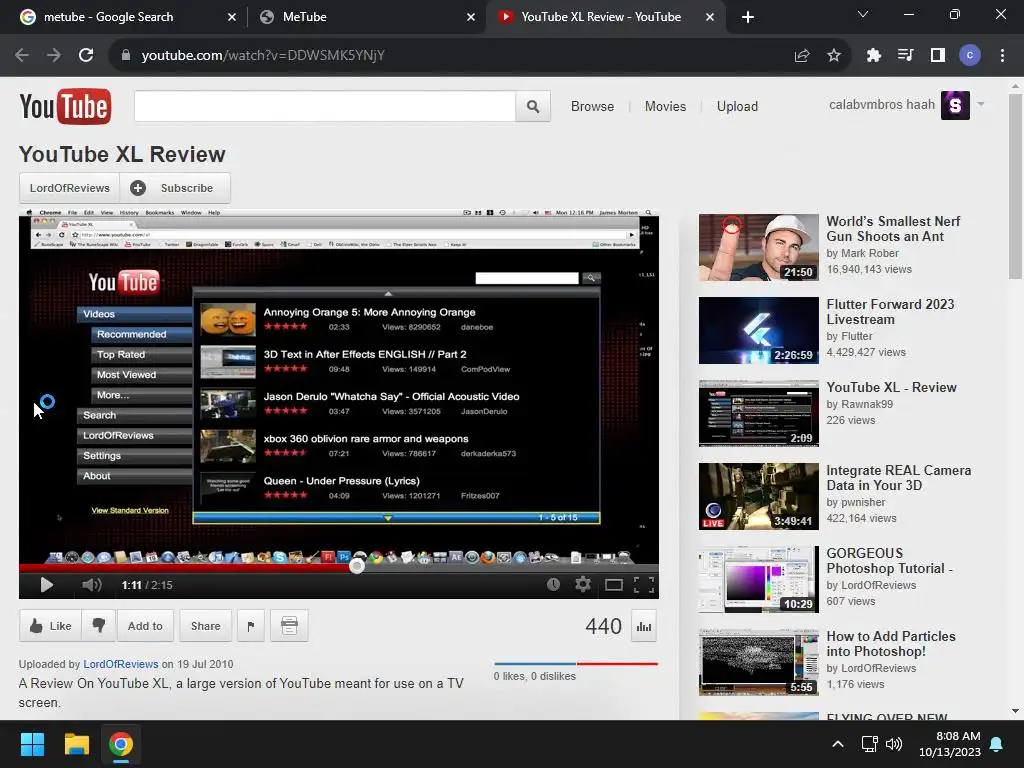Open the Chrome three-dot menu
The width and height of the screenshot is (1024, 768).
[x=1002, y=56]
